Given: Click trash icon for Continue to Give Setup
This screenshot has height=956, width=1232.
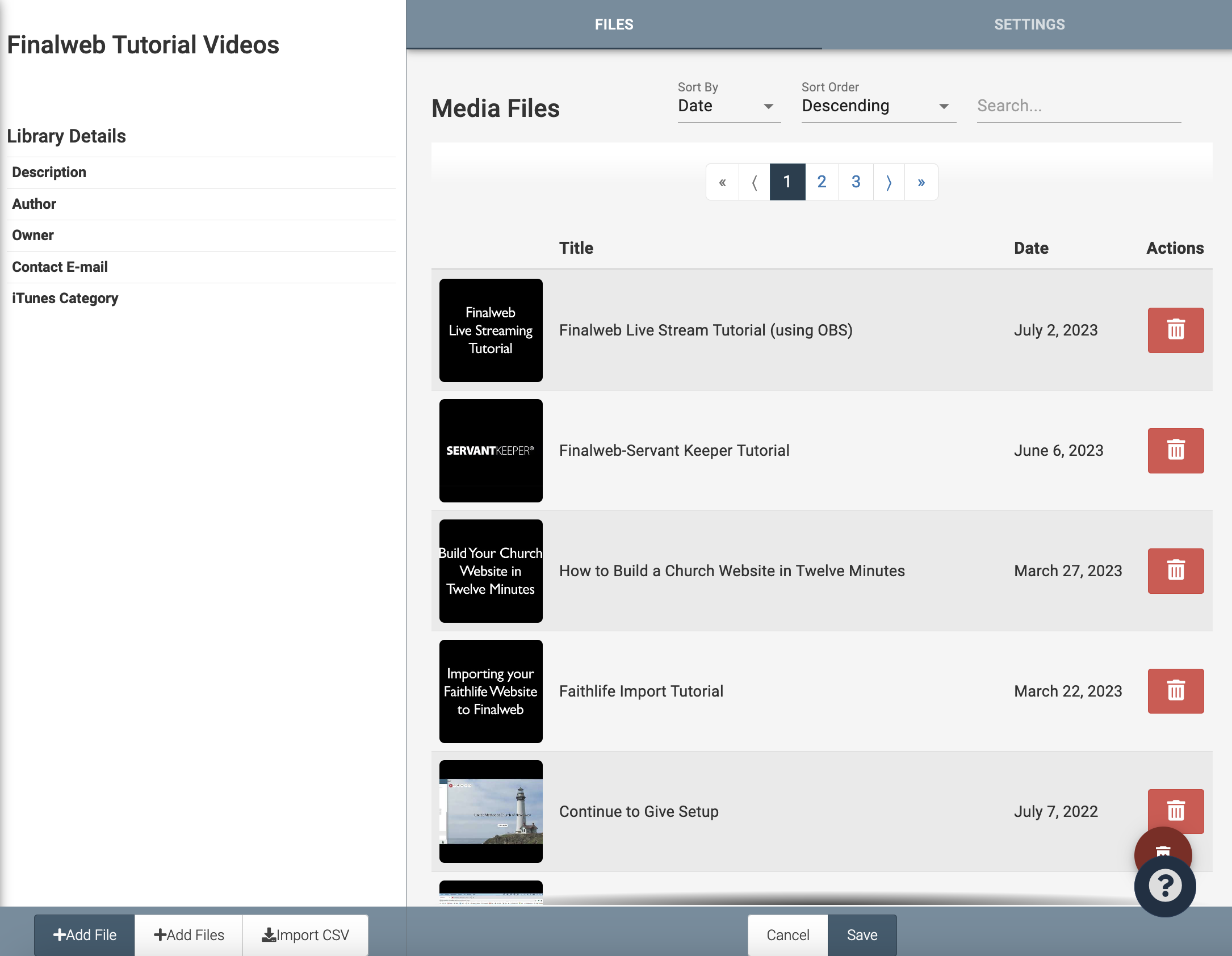Looking at the screenshot, I should click(x=1175, y=809).
